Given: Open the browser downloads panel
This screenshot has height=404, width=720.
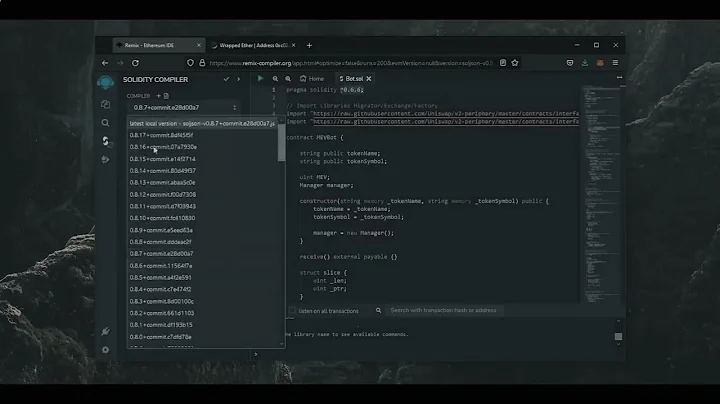Looking at the screenshot, I should point(585,63).
